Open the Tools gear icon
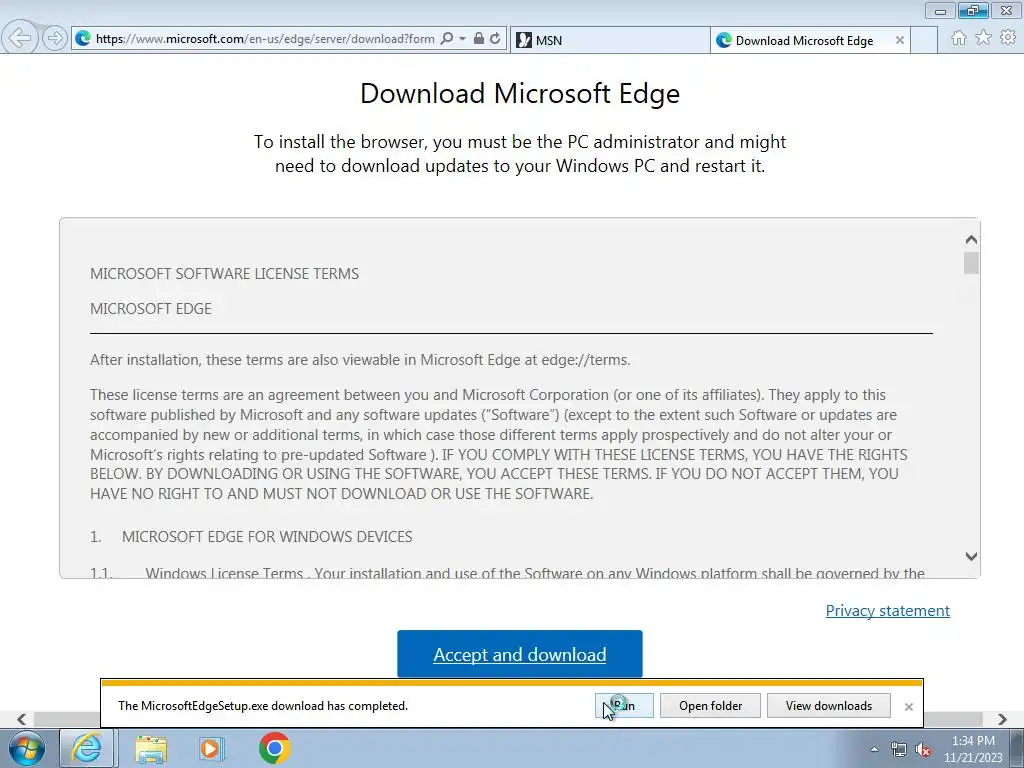 point(1008,38)
